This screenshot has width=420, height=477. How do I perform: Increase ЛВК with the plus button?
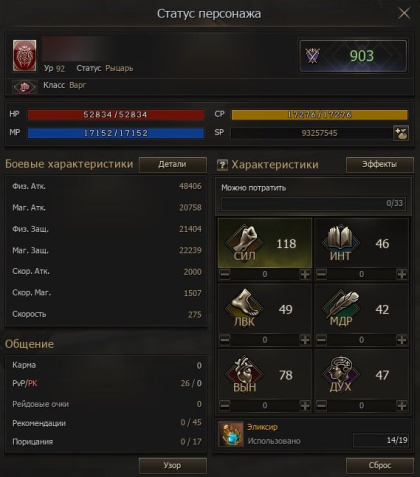[305, 340]
